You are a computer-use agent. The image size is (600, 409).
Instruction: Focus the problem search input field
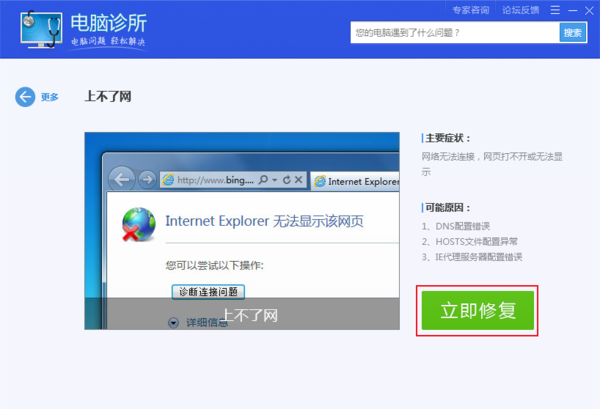point(455,33)
